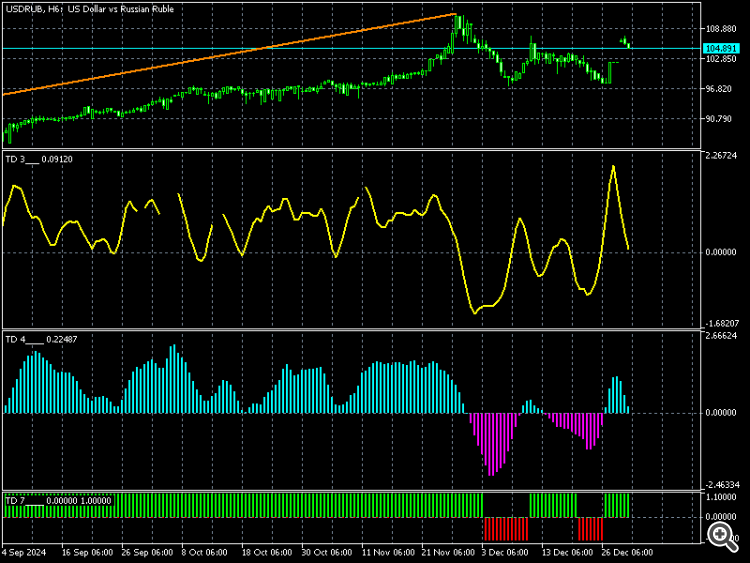Click the 16 Sep 06:00 time label
Image resolution: width=750 pixels, height=563 pixels.
coord(88,552)
